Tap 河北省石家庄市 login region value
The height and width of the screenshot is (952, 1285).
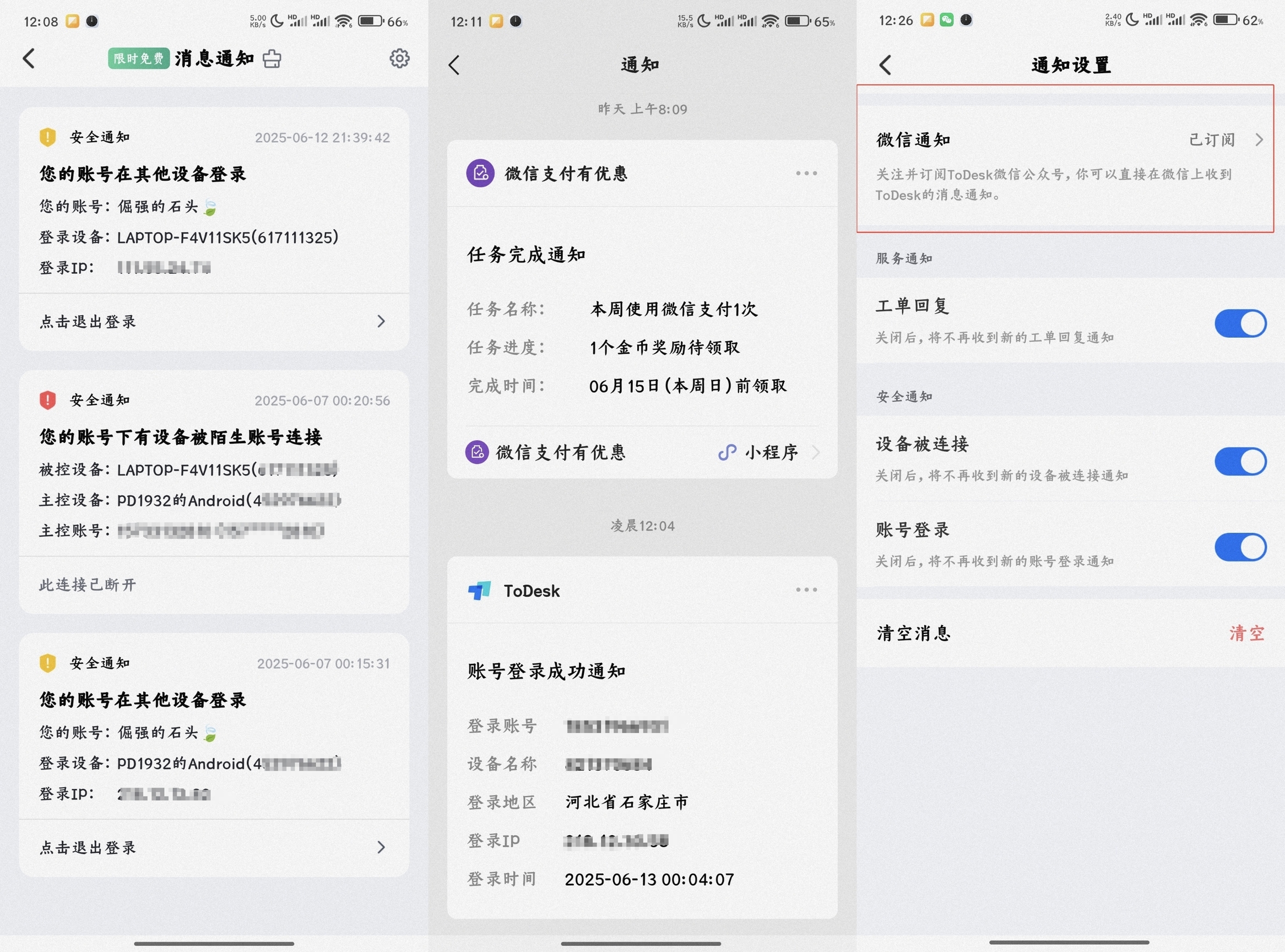(x=627, y=802)
